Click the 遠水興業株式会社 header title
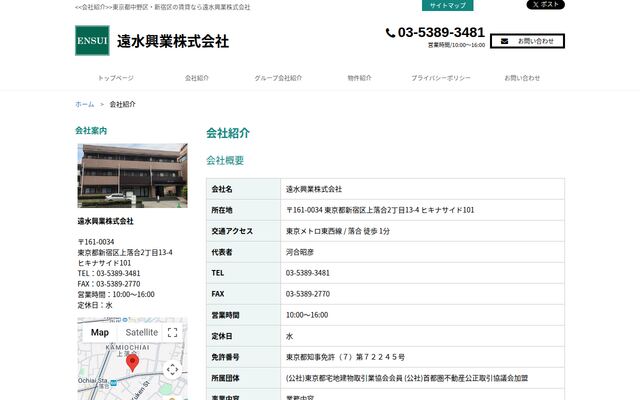 [173, 41]
